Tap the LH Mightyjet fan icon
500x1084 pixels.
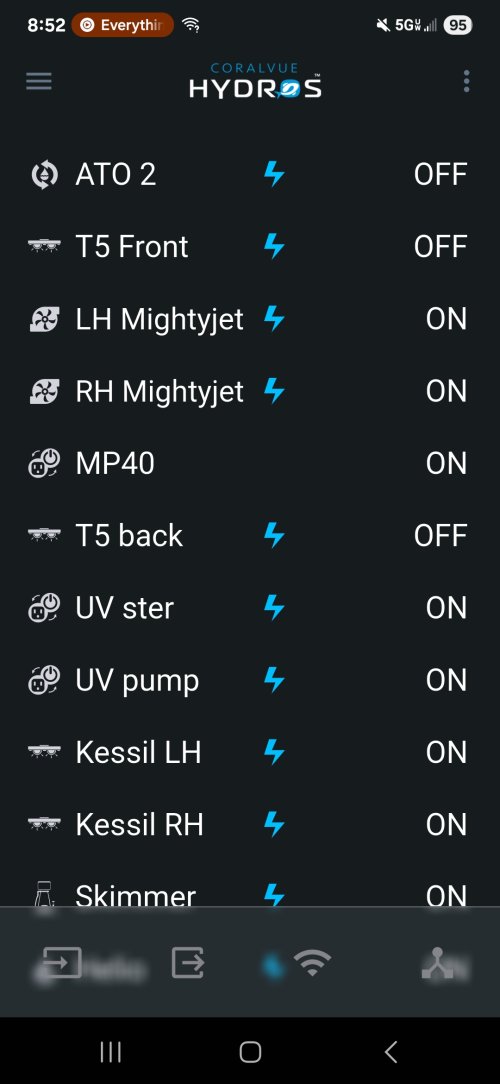pos(44,319)
